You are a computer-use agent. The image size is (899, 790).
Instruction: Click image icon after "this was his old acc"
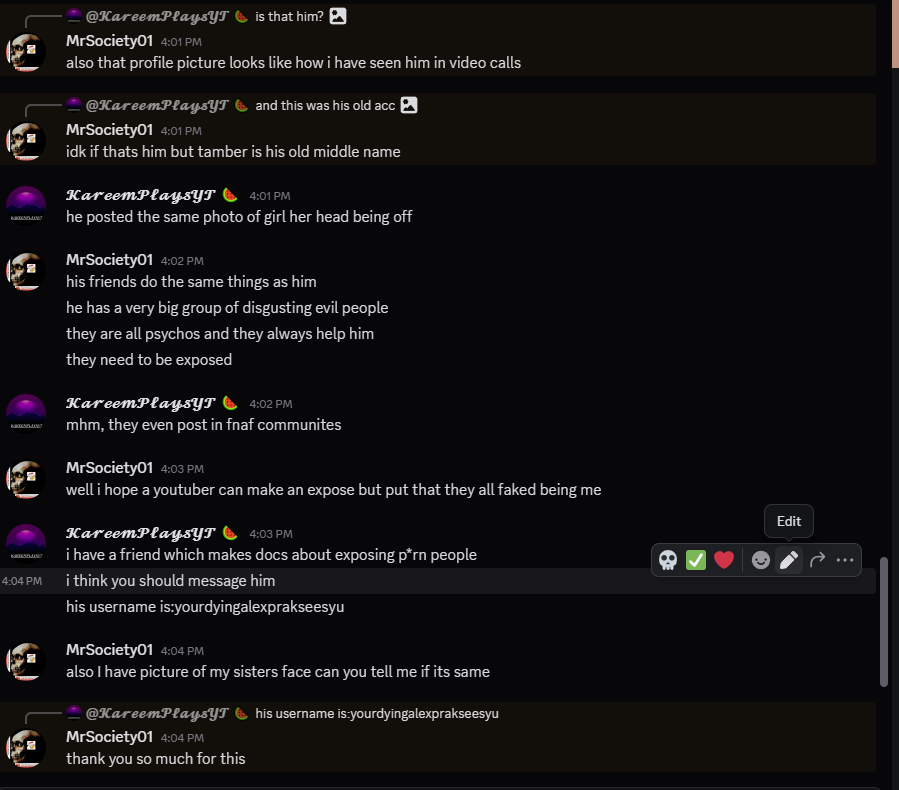408,105
